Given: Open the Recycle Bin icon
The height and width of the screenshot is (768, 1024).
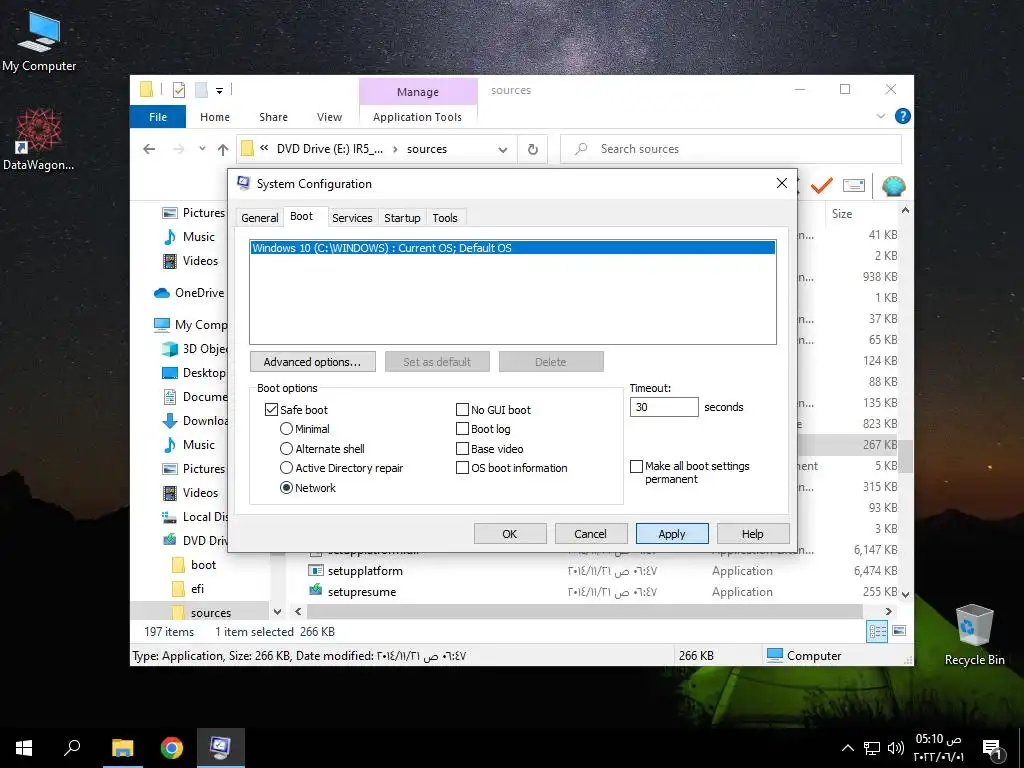Looking at the screenshot, I should pos(974,633).
